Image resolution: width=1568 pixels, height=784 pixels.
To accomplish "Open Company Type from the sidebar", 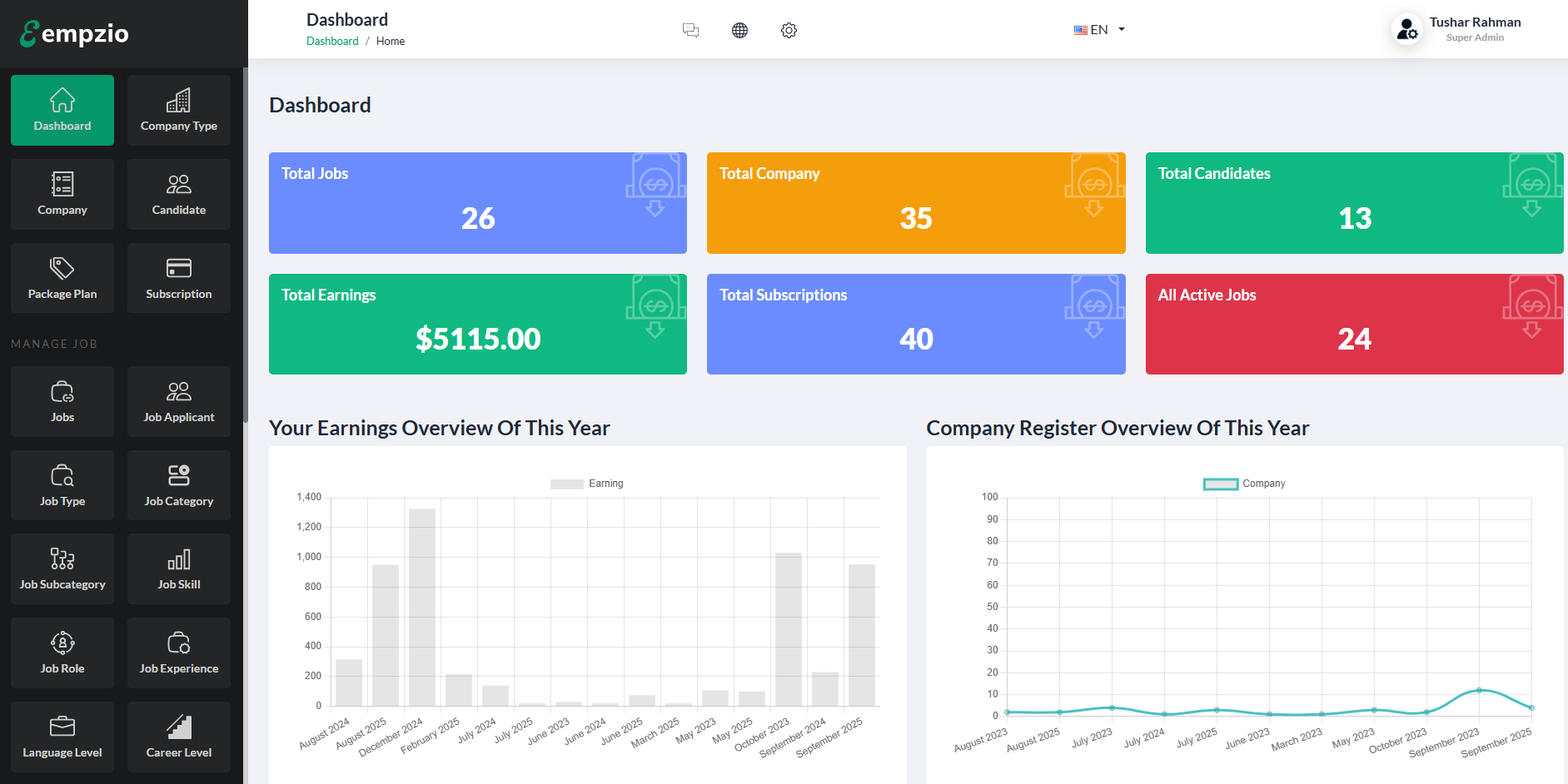I will tap(179, 110).
